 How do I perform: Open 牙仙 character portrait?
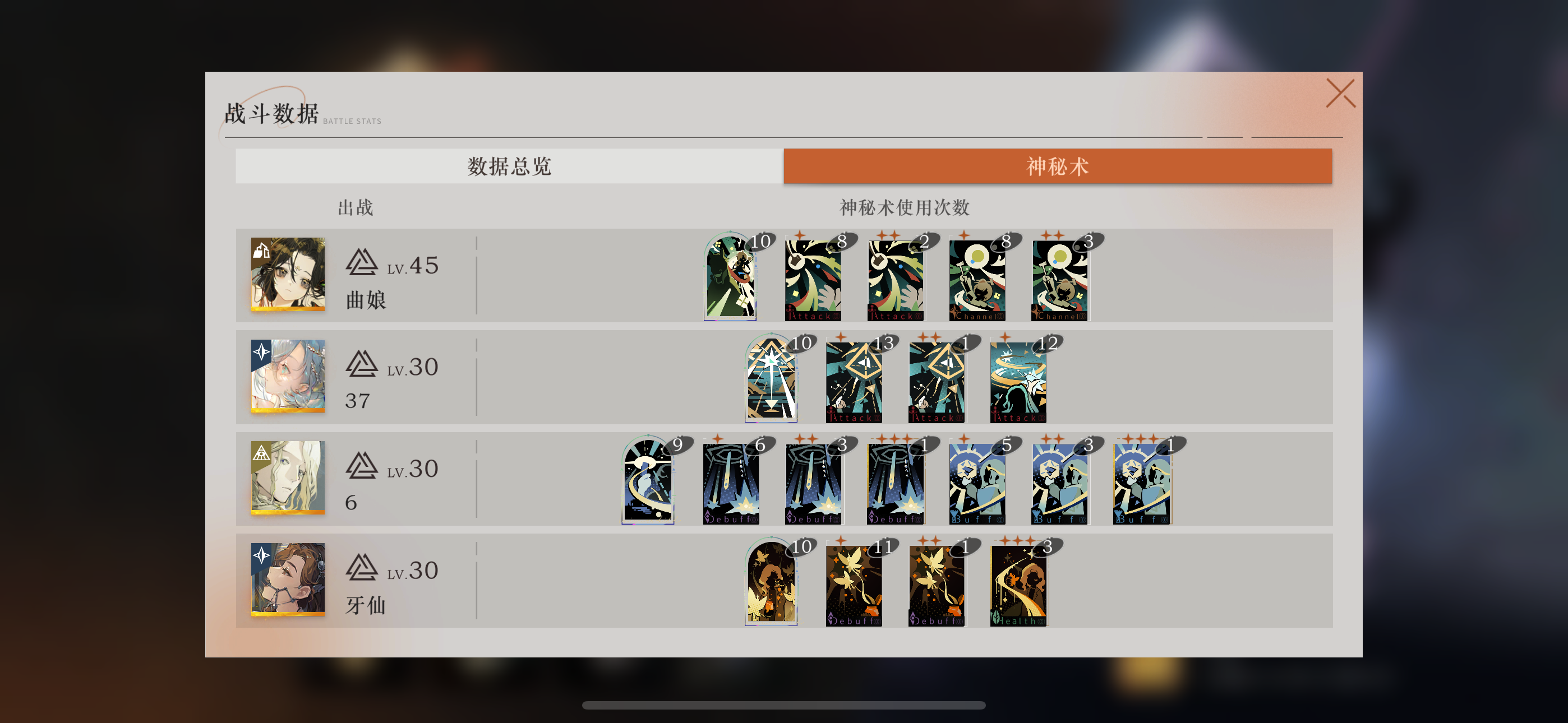coord(288,580)
